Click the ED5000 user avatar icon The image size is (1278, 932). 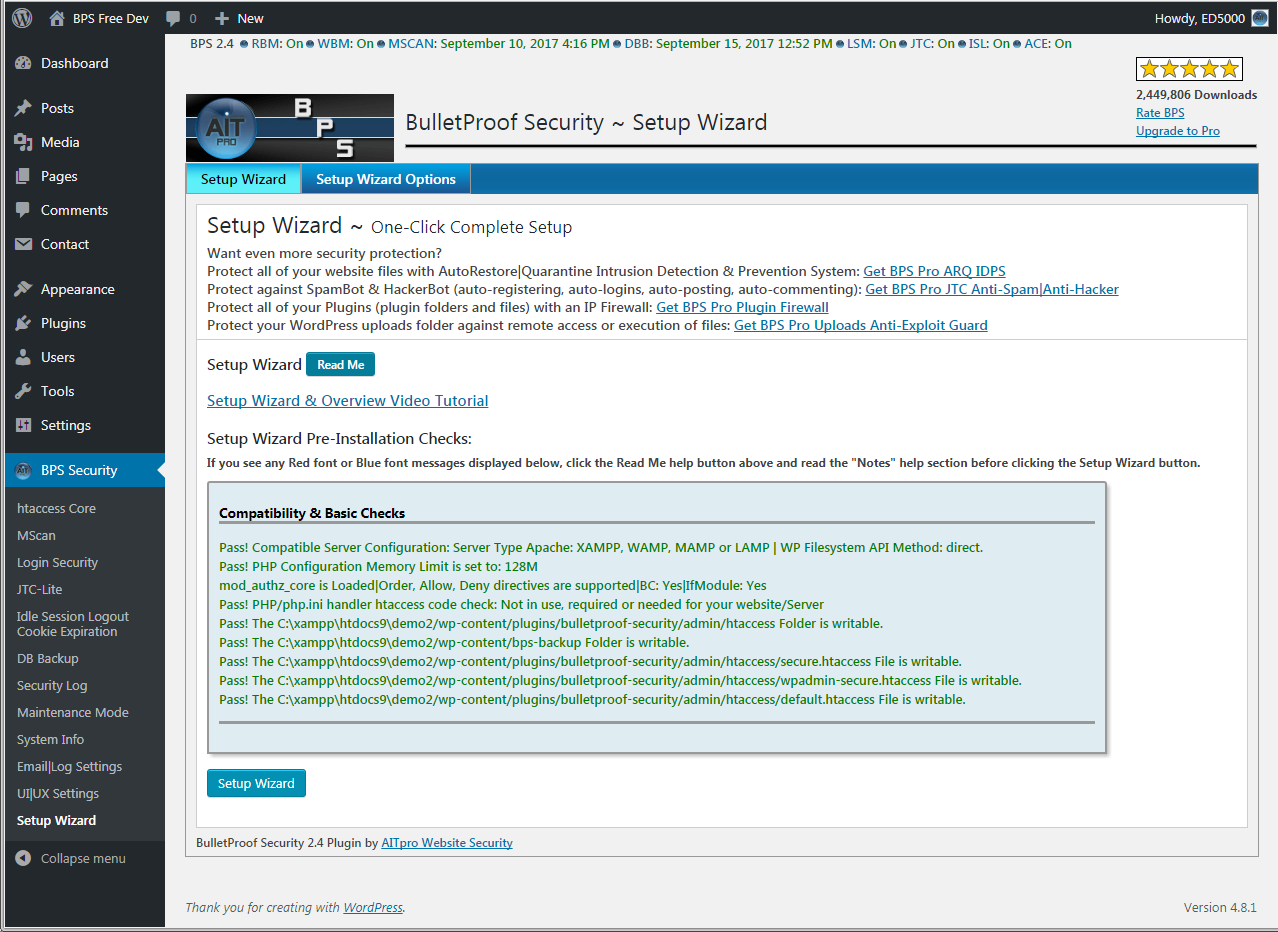1260,18
